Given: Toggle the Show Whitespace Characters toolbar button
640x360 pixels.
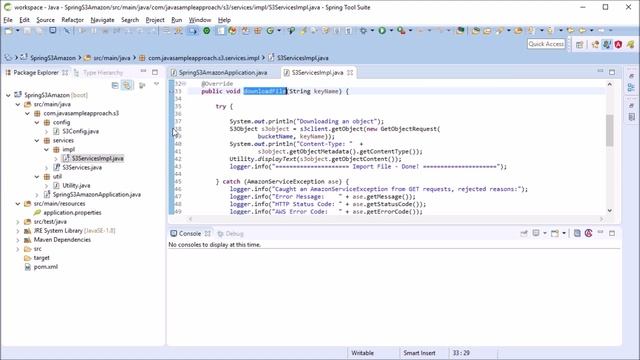Looking at the screenshot, I should point(348,31).
